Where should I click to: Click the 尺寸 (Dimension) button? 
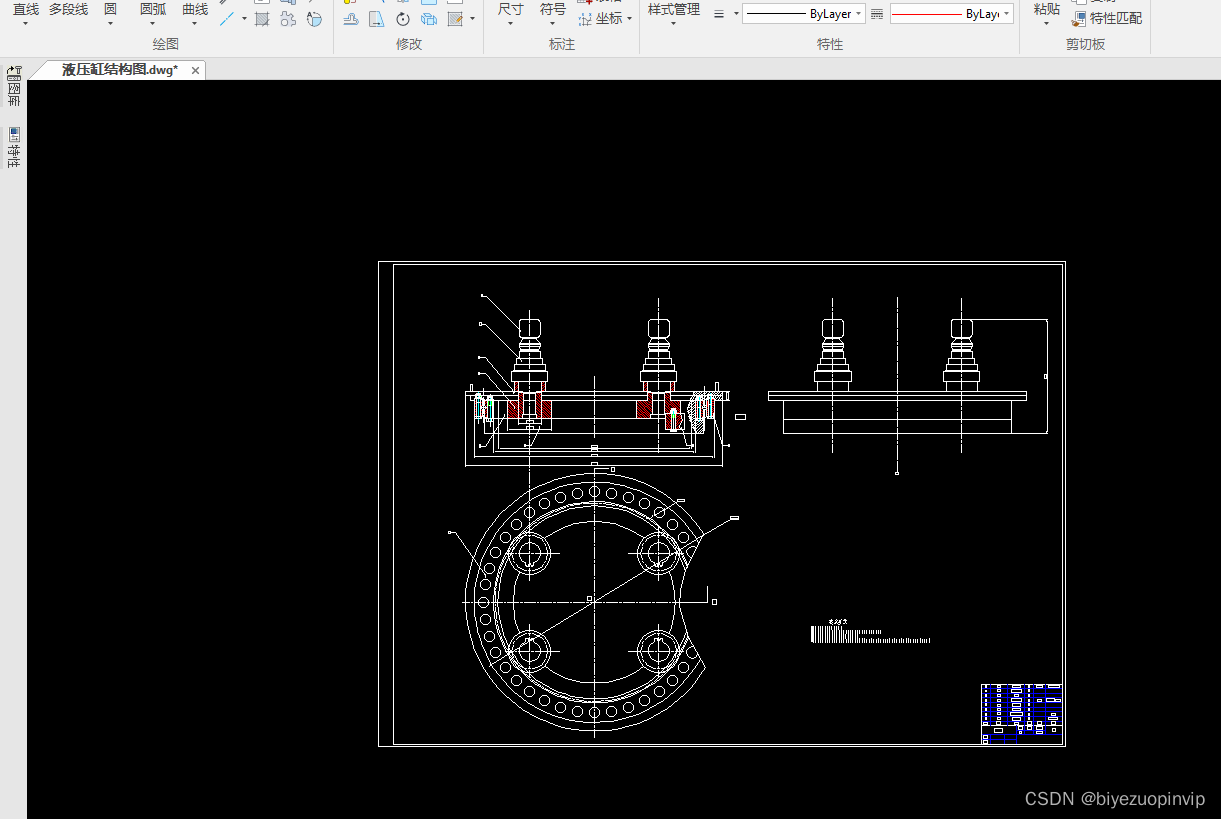[510, 9]
